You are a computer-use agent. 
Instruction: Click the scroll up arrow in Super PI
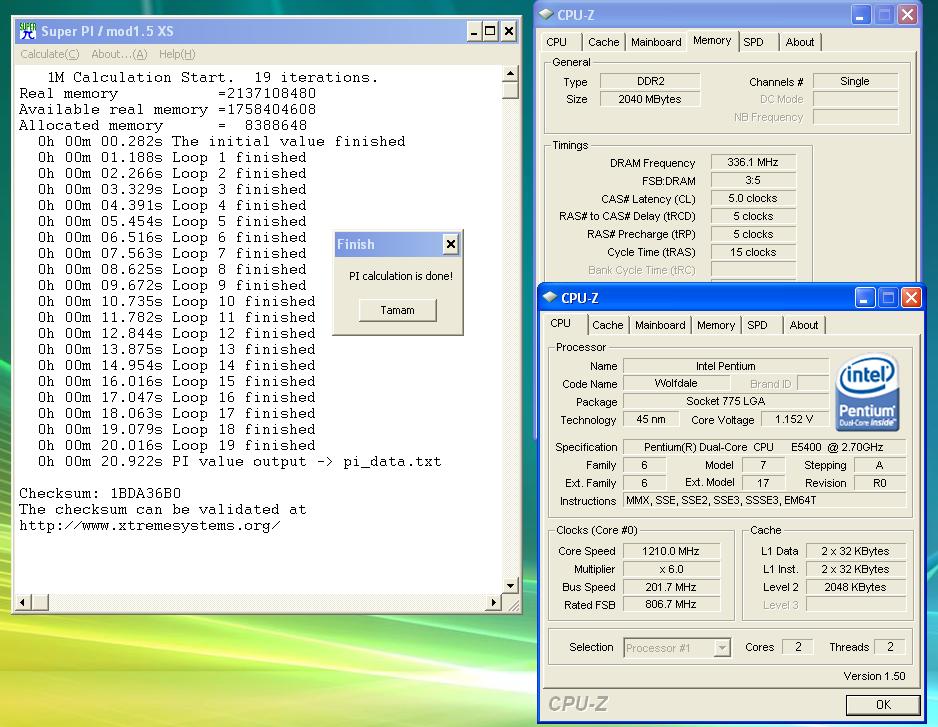[510, 74]
